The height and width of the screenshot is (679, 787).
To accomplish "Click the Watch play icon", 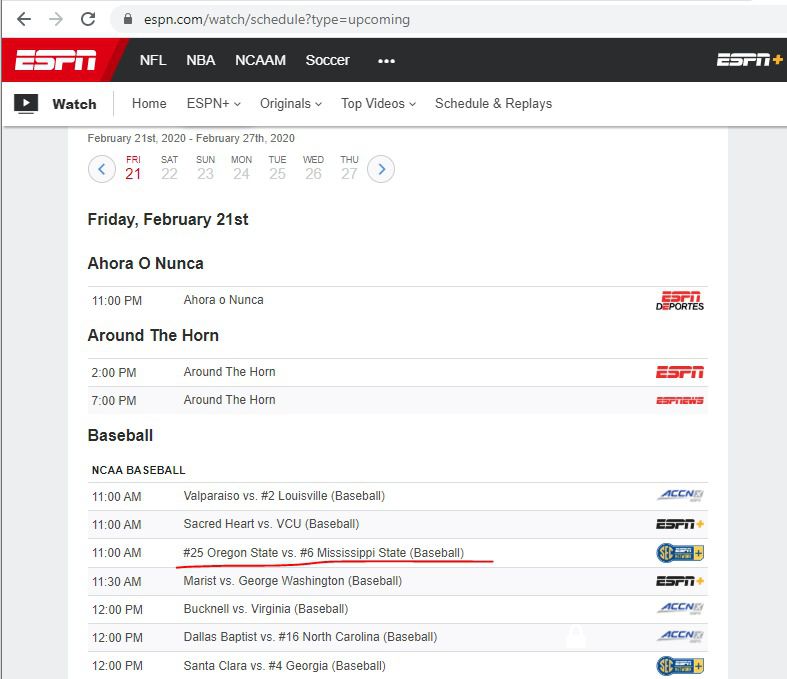I will [26, 103].
